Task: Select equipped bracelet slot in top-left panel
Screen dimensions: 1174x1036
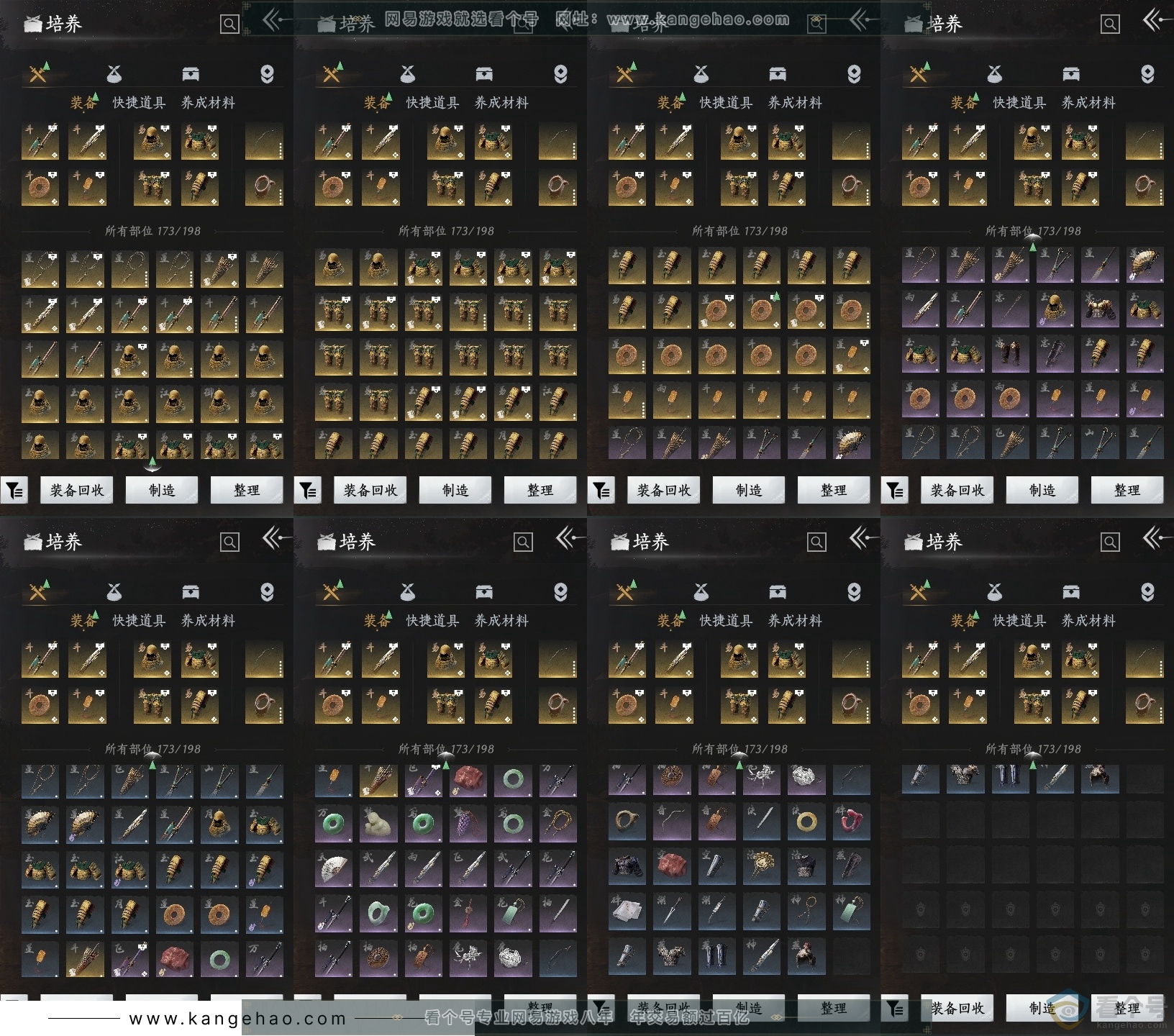Action: click(x=264, y=187)
